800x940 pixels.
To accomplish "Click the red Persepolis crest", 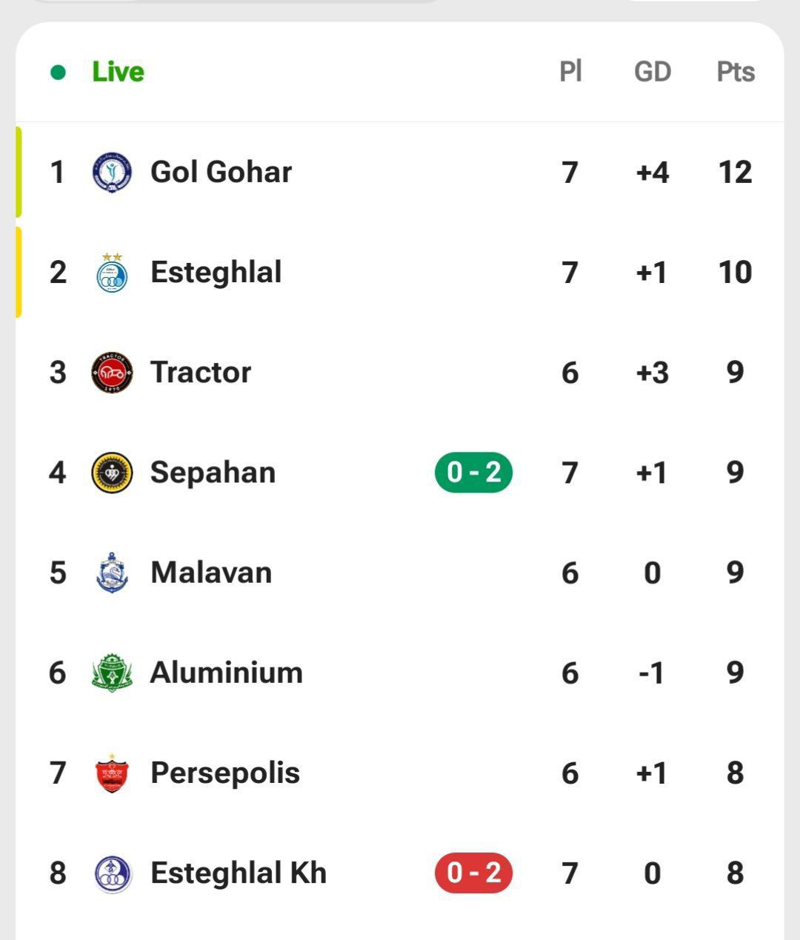I will click(x=112, y=773).
